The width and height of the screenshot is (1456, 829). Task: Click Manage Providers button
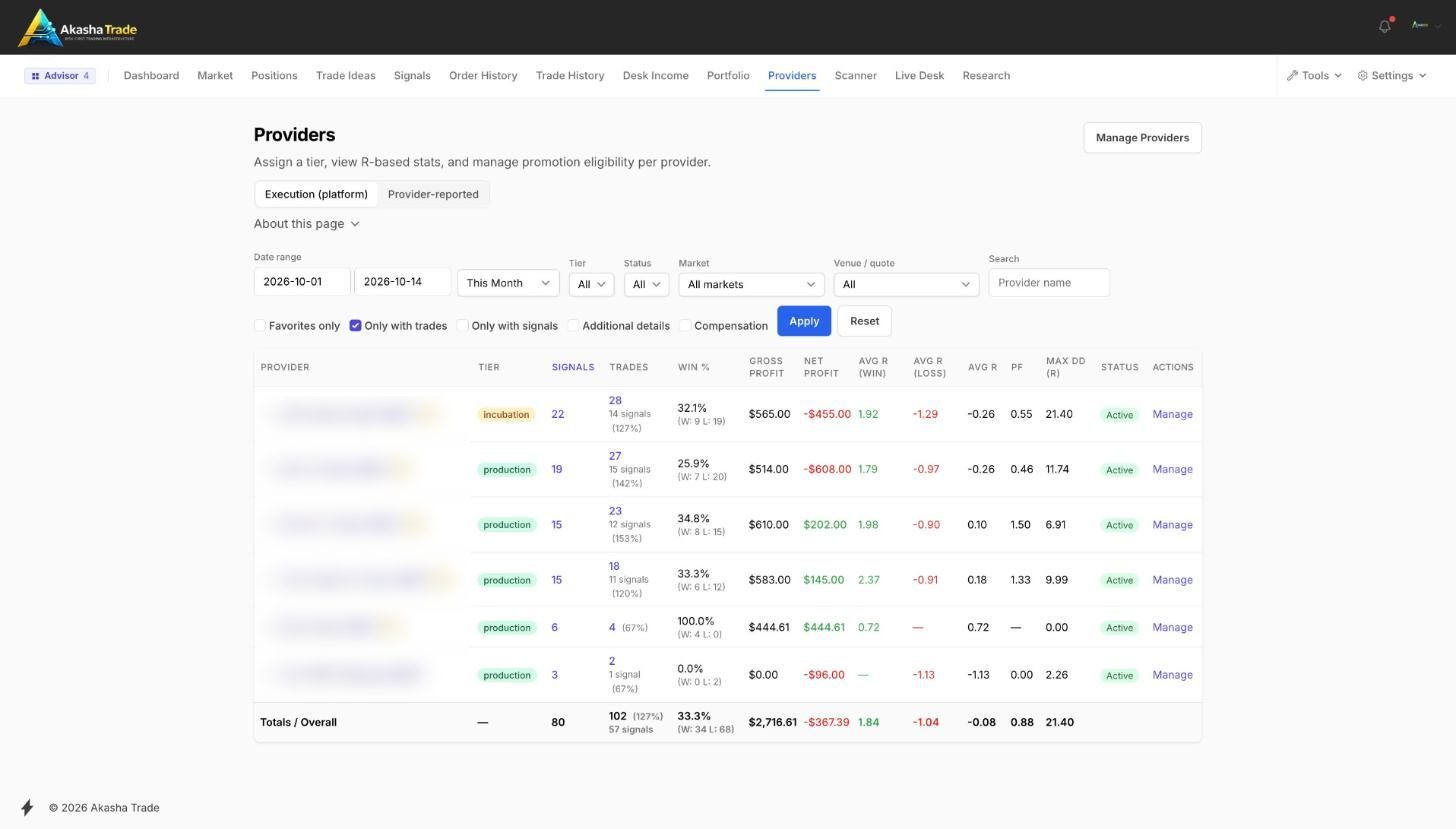pos(1142,138)
